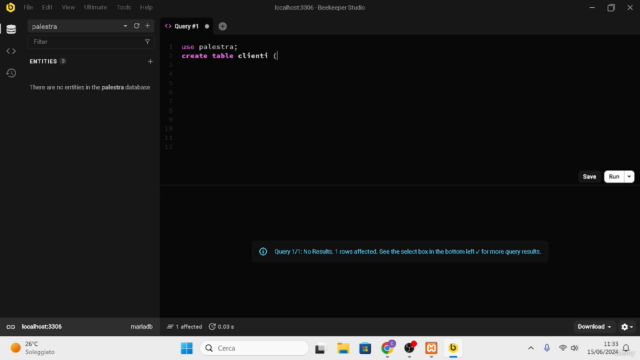Click the Save button
This screenshot has width=640, height=360.
pyautogui.click(x=589, y=177)
